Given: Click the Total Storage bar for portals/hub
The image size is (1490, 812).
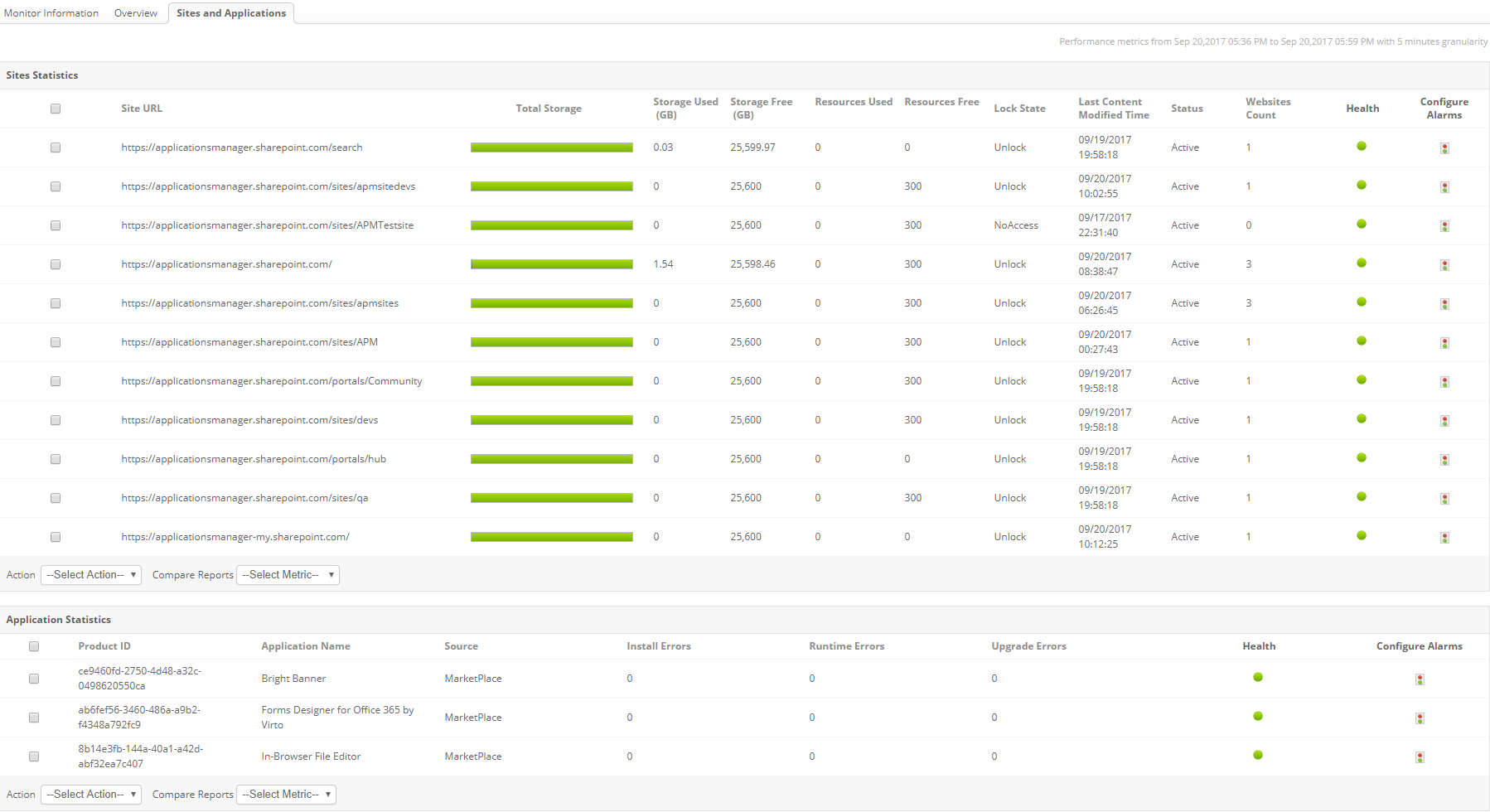Looking at the screenshot, I should (x=551, y=459).
